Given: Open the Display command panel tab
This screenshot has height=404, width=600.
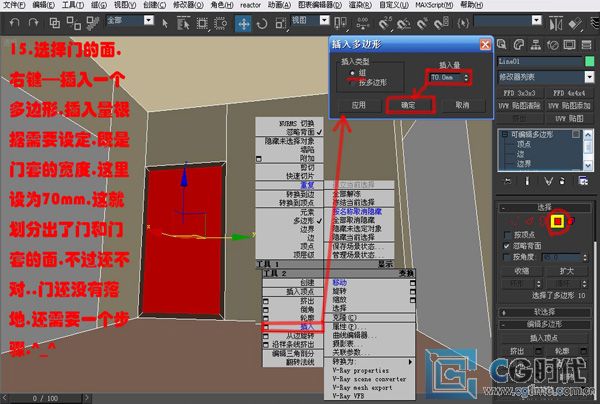Looking at the screenshot, I should [569, 45].
